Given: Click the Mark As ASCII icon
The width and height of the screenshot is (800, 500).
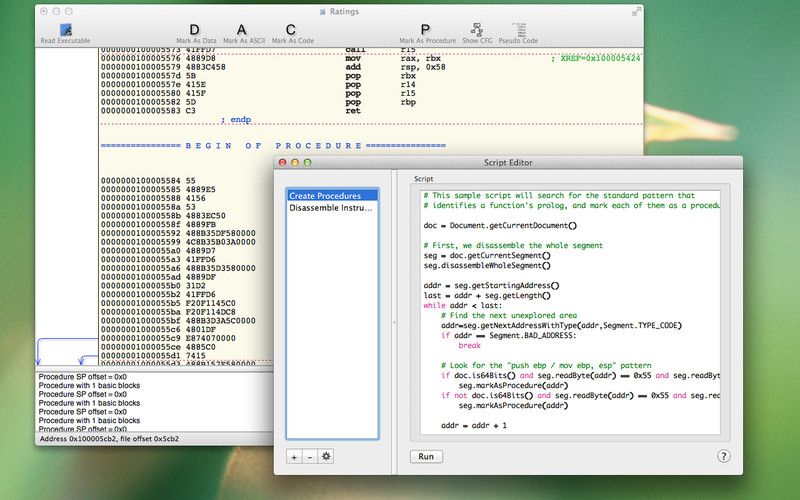Looking at the screenshot, I should pos(242,30).
